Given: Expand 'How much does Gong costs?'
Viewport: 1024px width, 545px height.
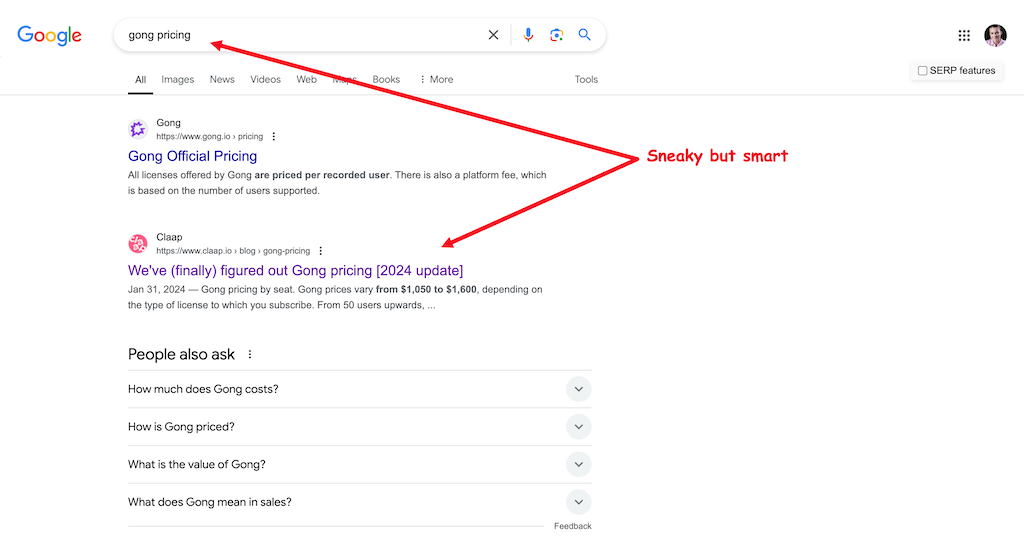Looking at the screenshot, I should [359, 389].
